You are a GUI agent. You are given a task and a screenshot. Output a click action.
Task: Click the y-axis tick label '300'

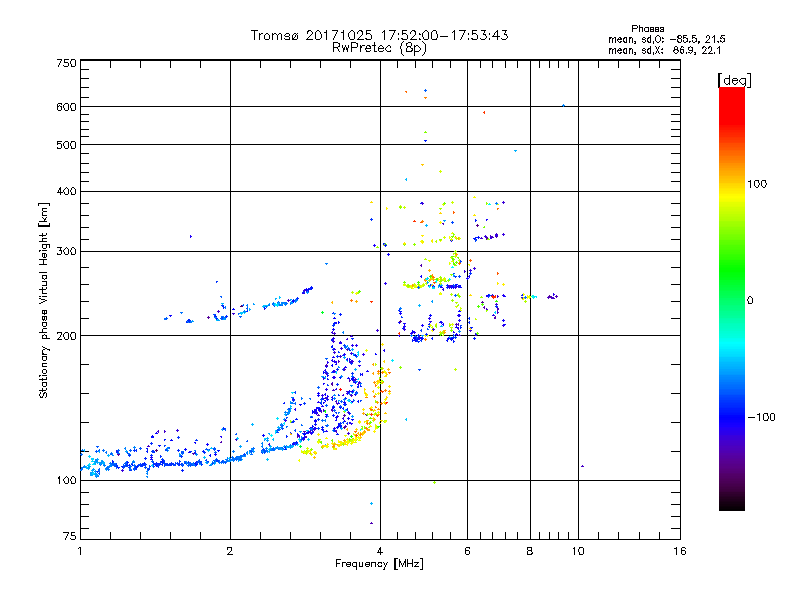(66, 252)
